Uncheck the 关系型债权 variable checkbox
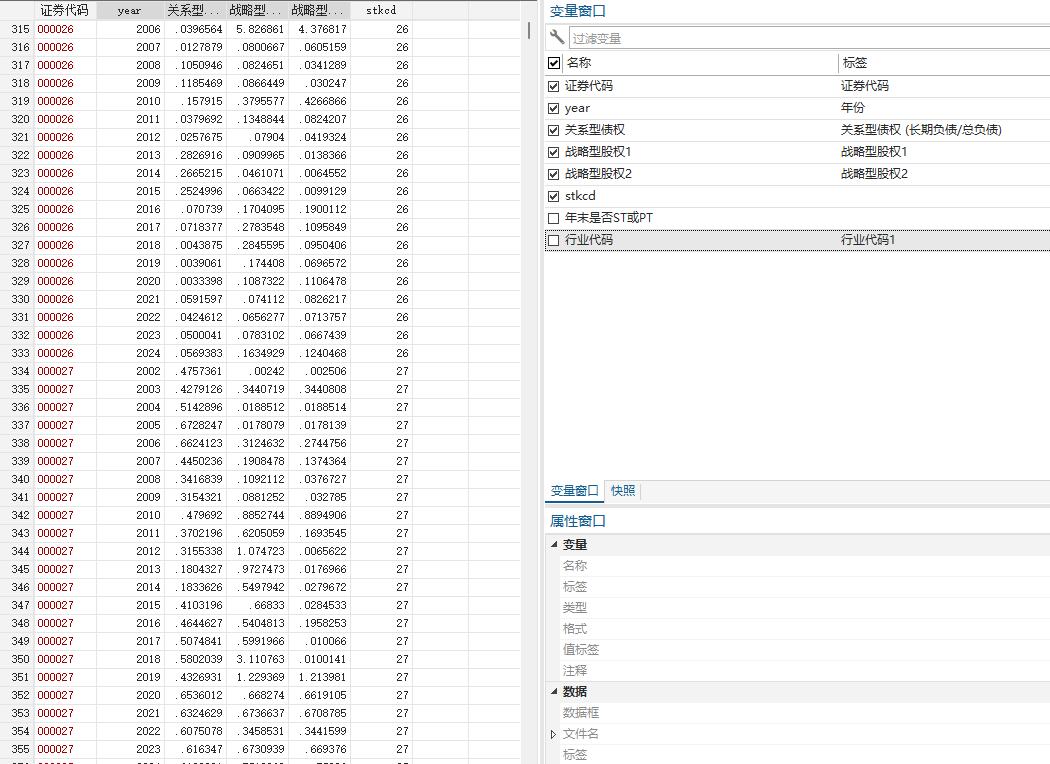 click(555, 130)
